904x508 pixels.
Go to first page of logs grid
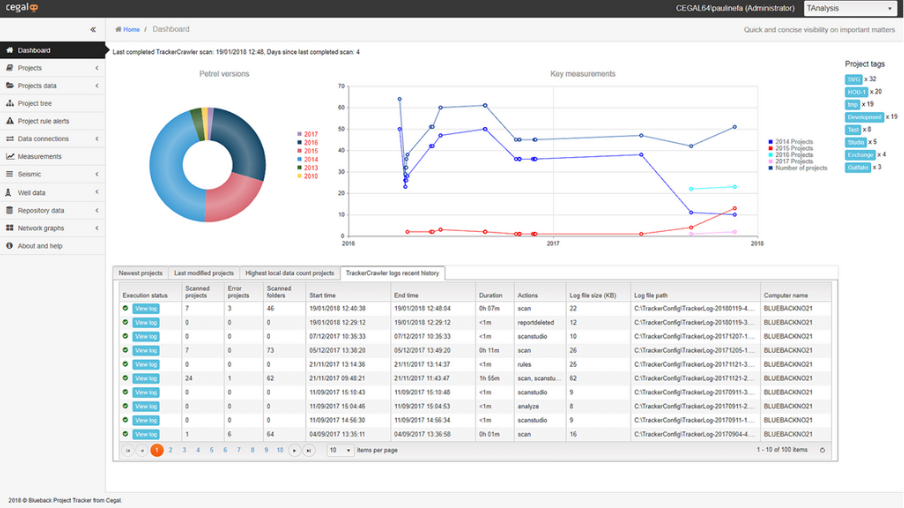coord(128,450)
